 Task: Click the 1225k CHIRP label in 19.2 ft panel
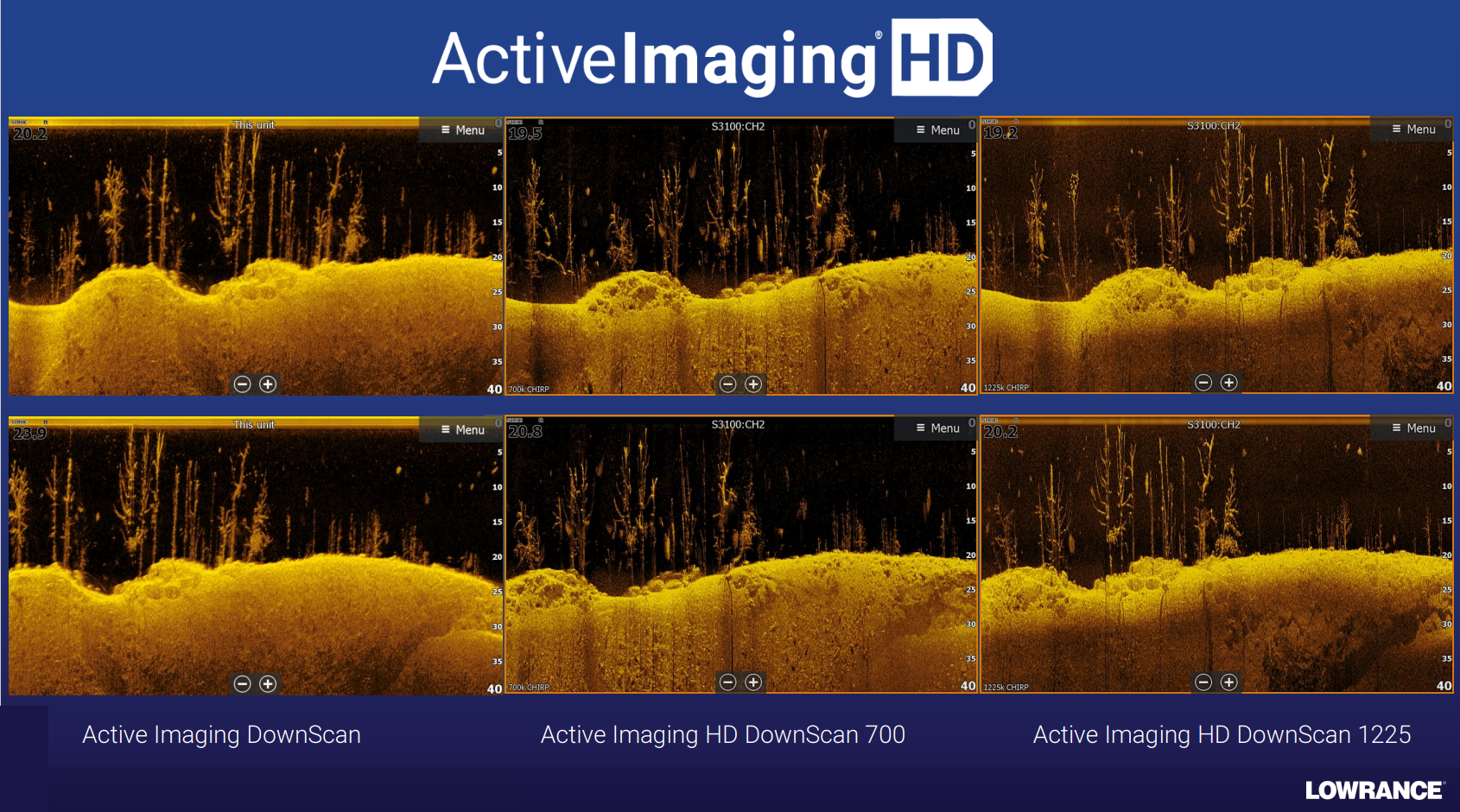pyautogui.click(x=1006, y=388)
